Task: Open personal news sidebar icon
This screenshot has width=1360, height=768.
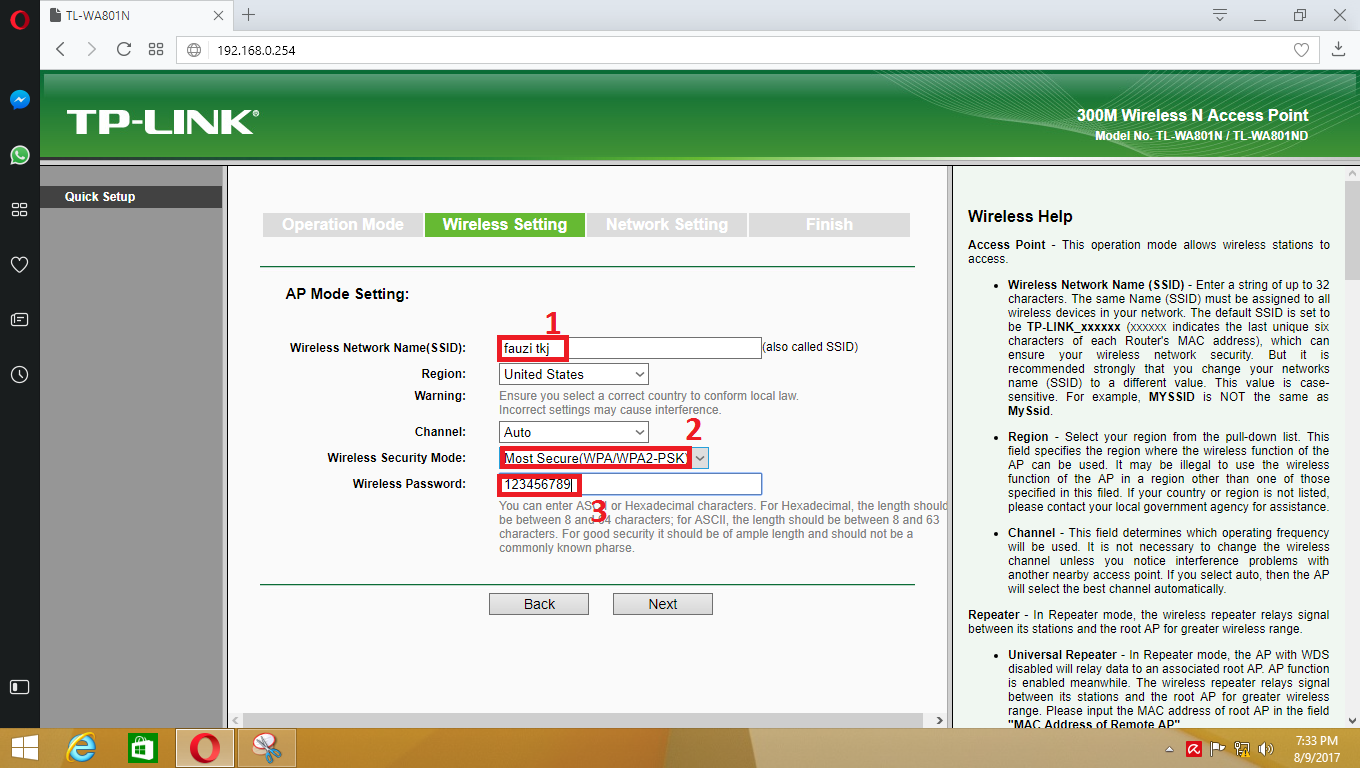Action: point(19,320)
